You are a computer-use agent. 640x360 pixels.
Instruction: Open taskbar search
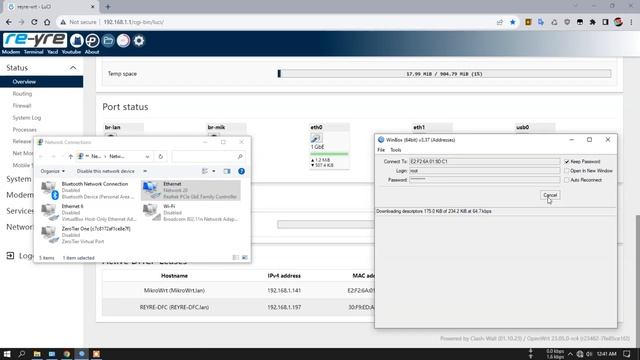pyautogui.click(x=22, y=354)
